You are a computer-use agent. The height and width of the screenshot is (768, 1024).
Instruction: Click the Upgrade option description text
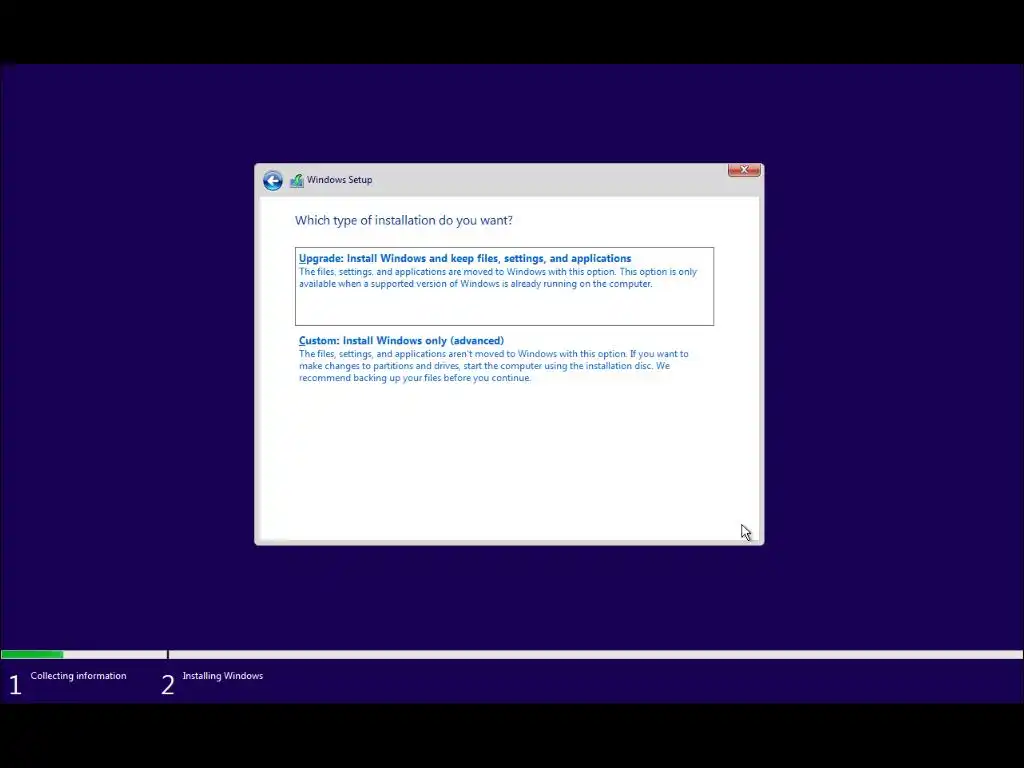pos(498,278)
